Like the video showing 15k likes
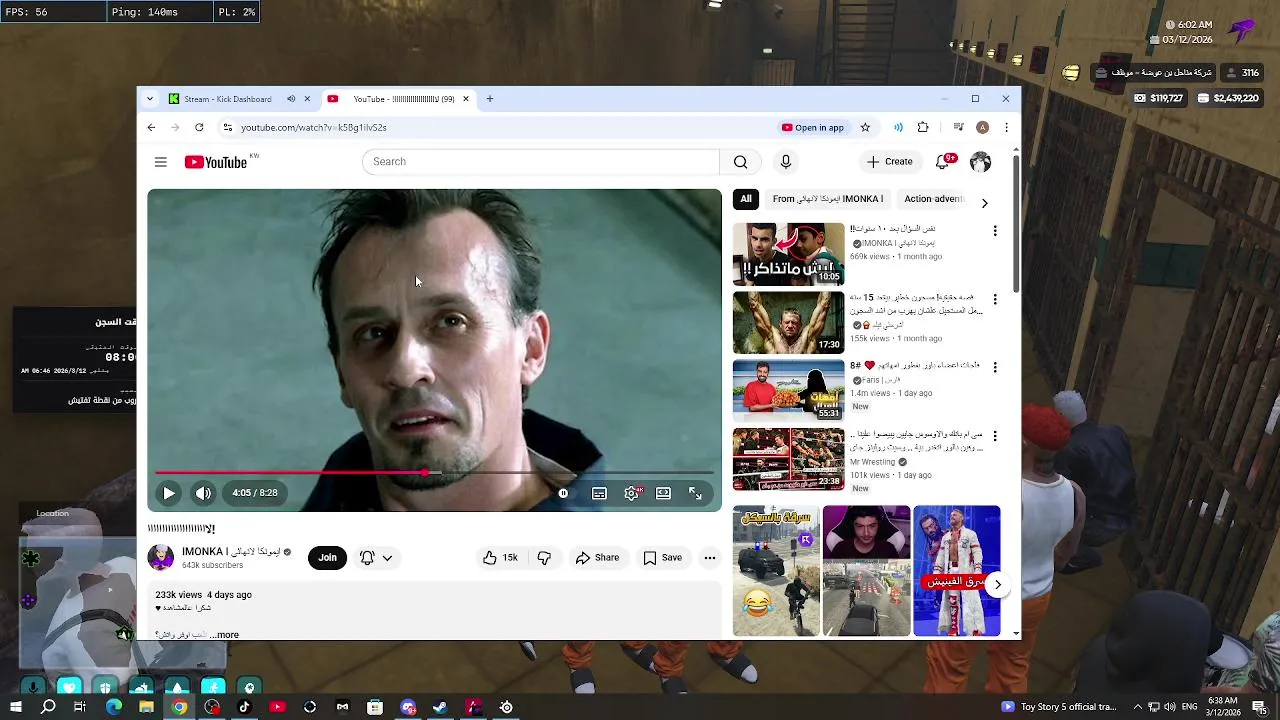The image size is (1280, 720). tap(500, 558)
